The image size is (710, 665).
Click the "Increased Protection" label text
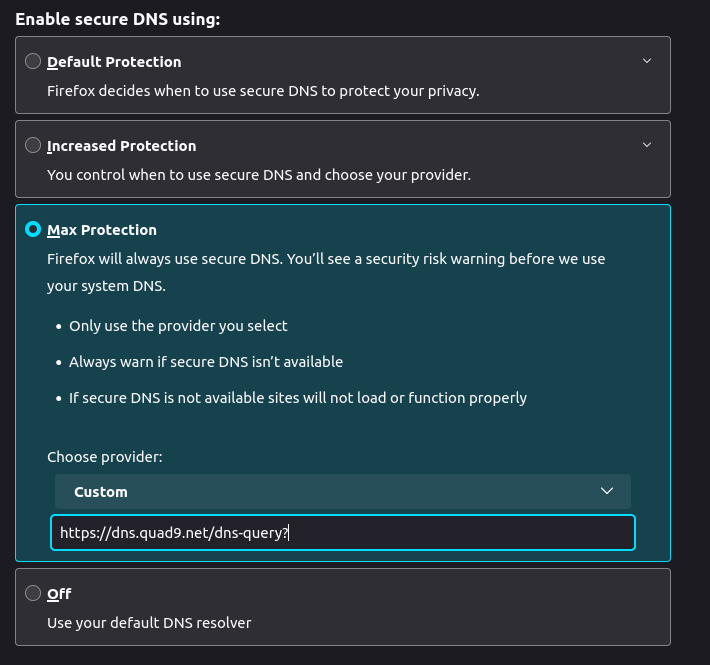(x=121, y=146)
